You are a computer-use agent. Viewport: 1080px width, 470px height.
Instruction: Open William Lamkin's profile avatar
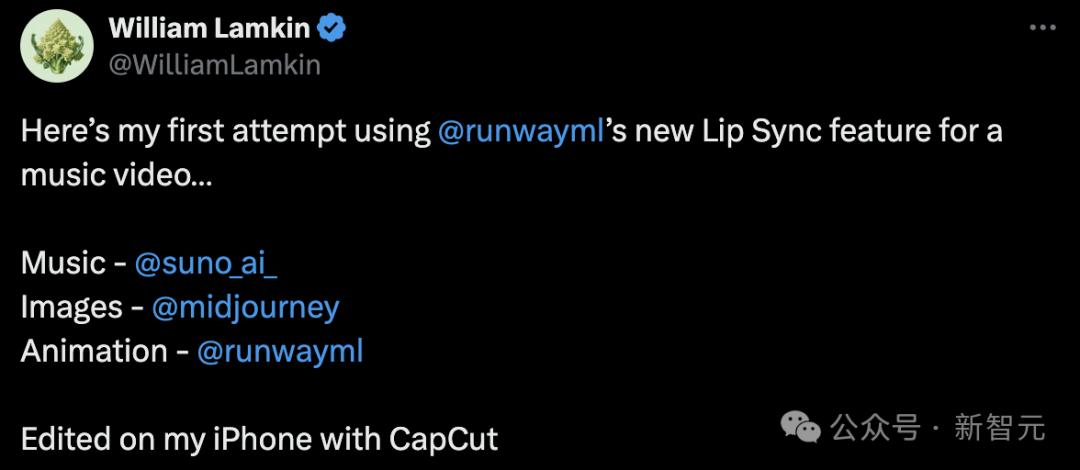(x=57, y=46)
